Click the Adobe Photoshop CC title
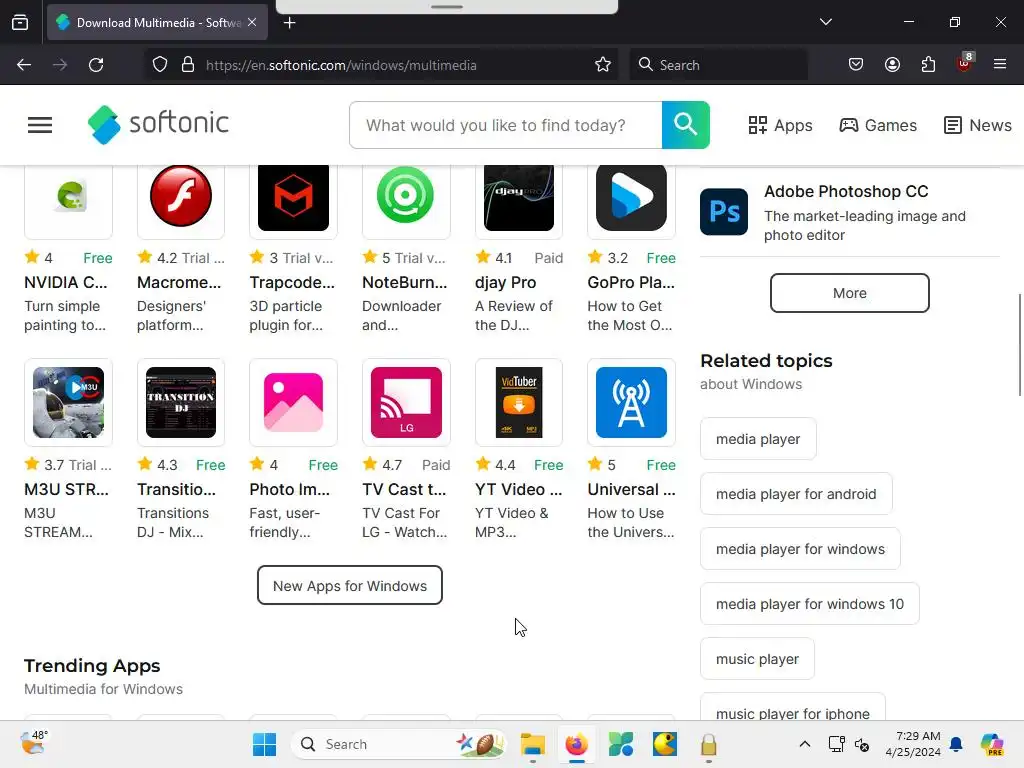This screenshot has width=1024, height=768. tap(846, 191)
